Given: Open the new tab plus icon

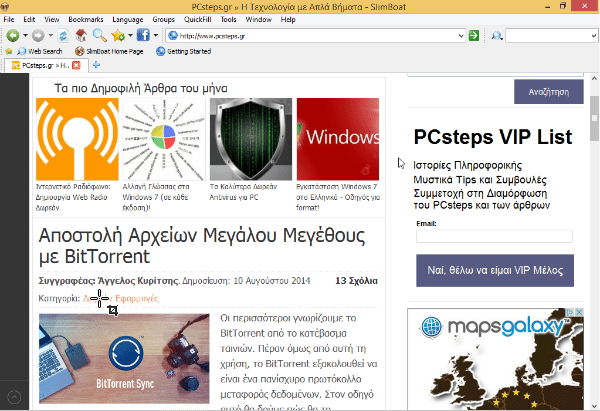Looking at the screenshot, I should tap(96, 65).
